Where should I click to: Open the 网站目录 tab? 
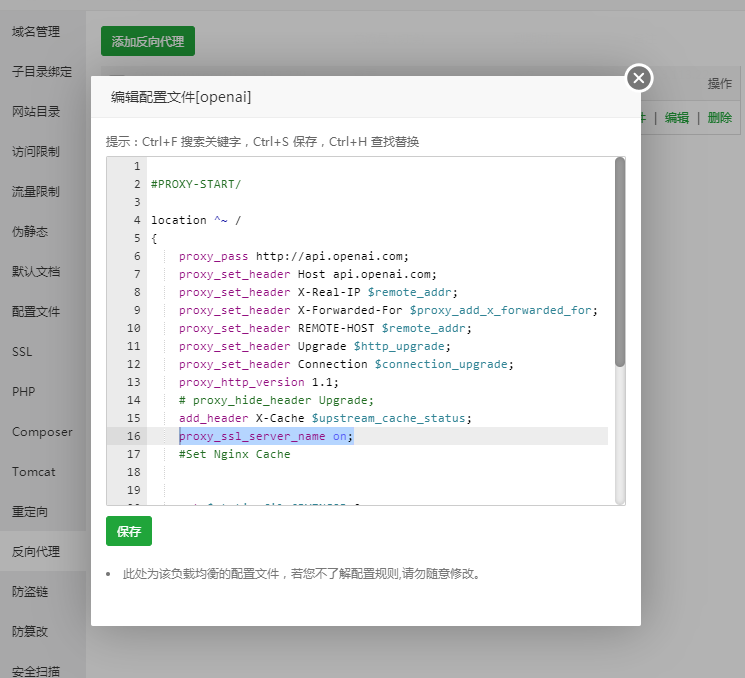click(x=36, y=112)
